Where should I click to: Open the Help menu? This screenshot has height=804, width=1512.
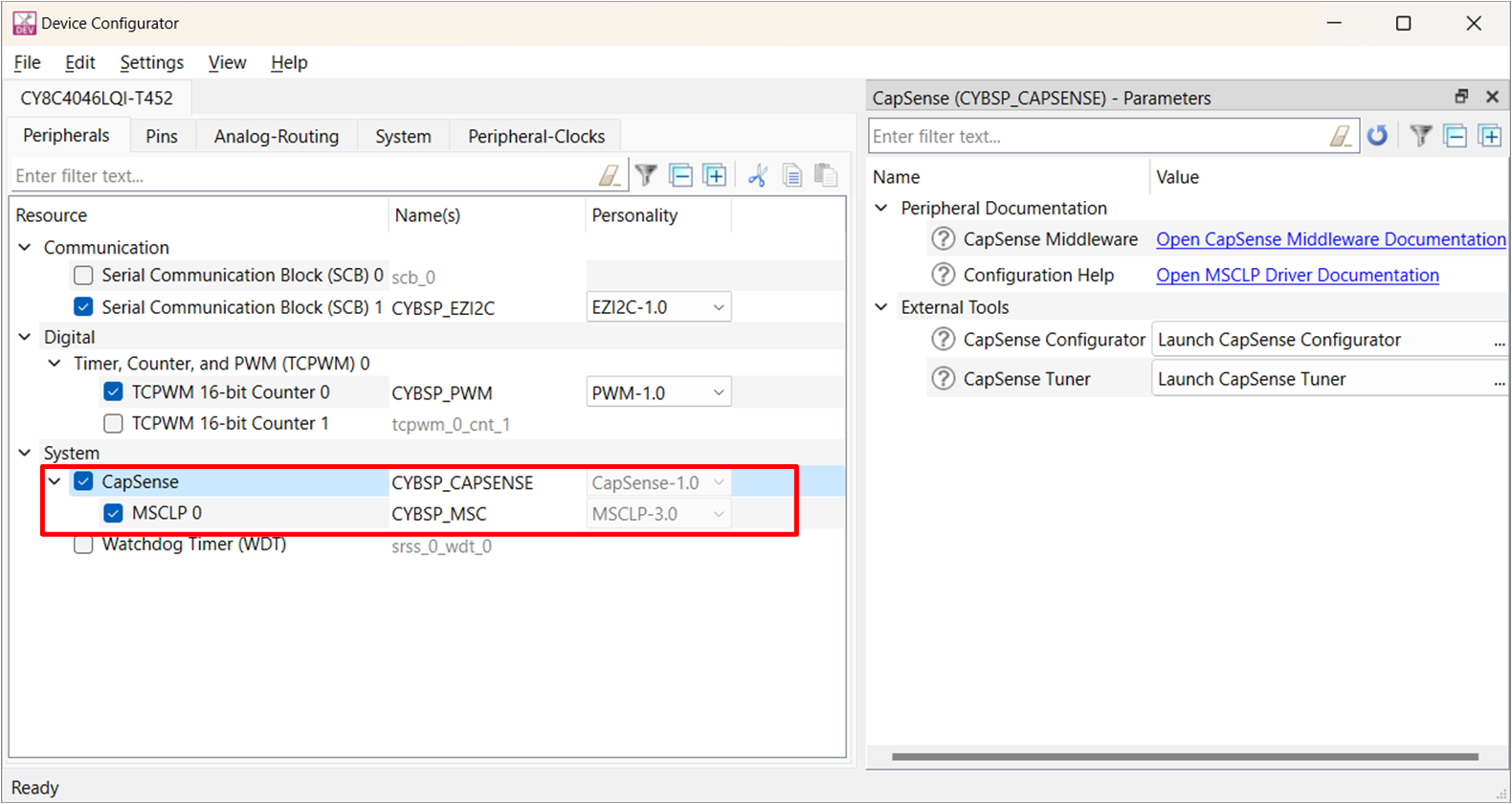click(x=288, y=62)
